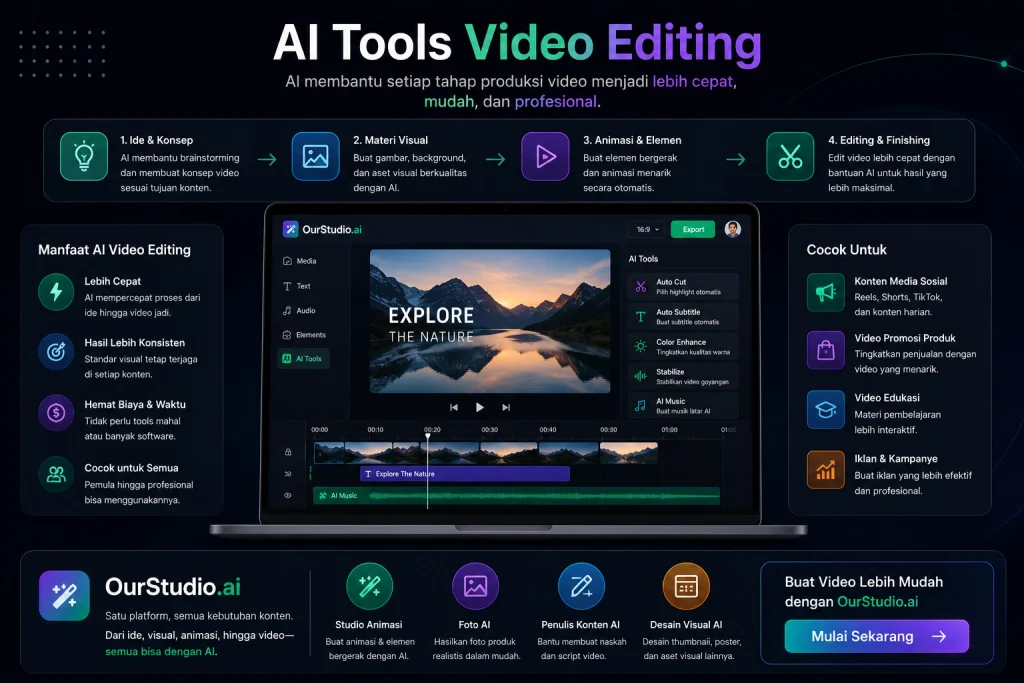
Task: Click the AI Tools panel heading
Action: coord(643,259)
